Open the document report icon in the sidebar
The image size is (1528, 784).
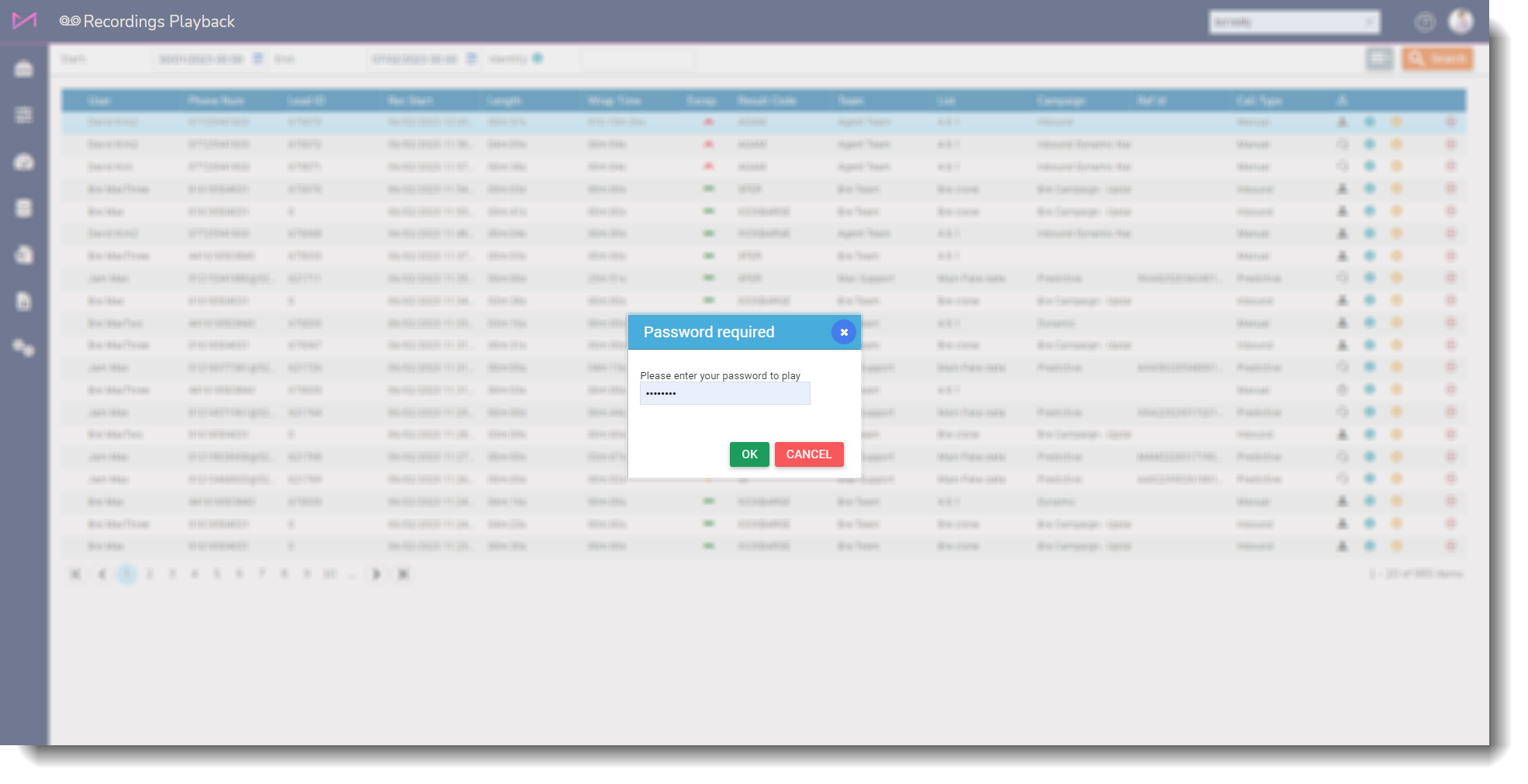[x=24, y=301]
